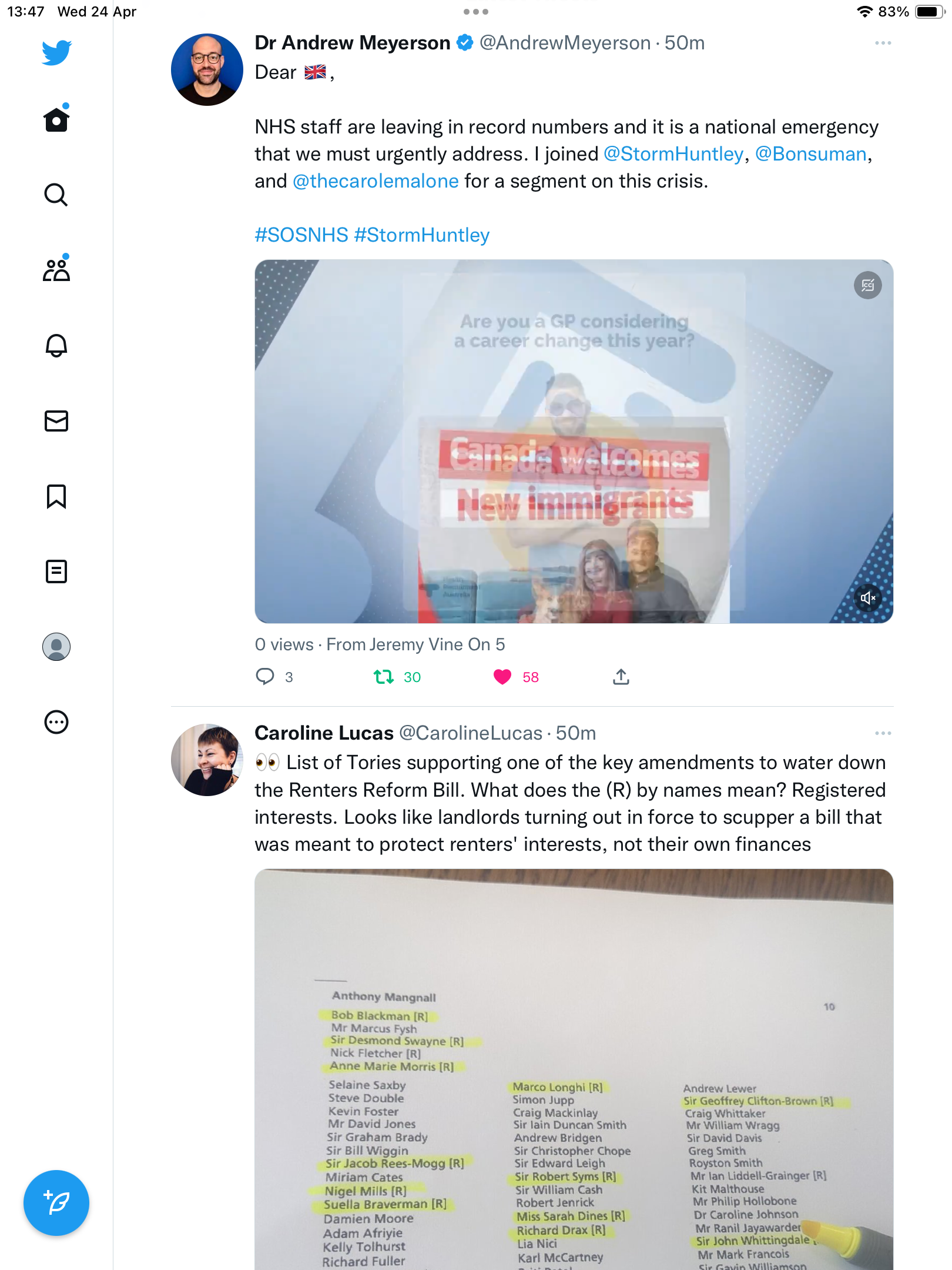Open the highlighted names list photo
Image resolution: width=952 pixels, height=1270 pixels.
coord(574,1069)
